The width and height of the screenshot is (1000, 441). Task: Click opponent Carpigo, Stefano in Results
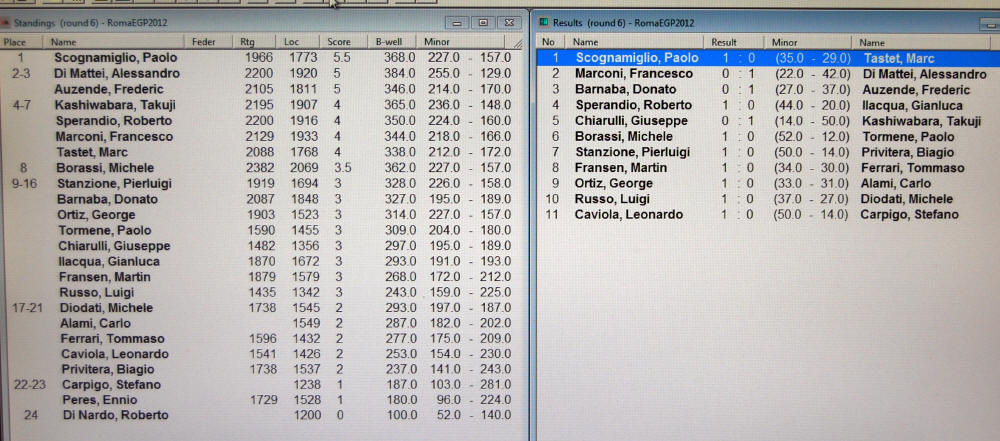[909, 214]
